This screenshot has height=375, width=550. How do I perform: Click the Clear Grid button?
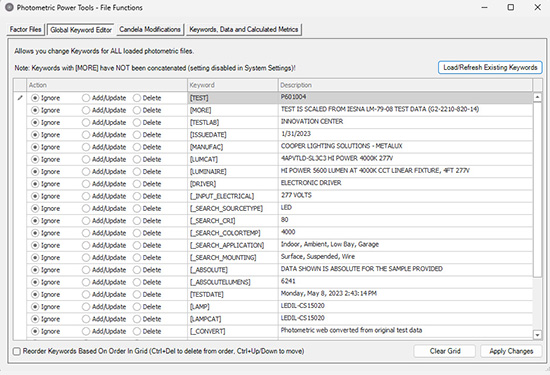(445, 351)
